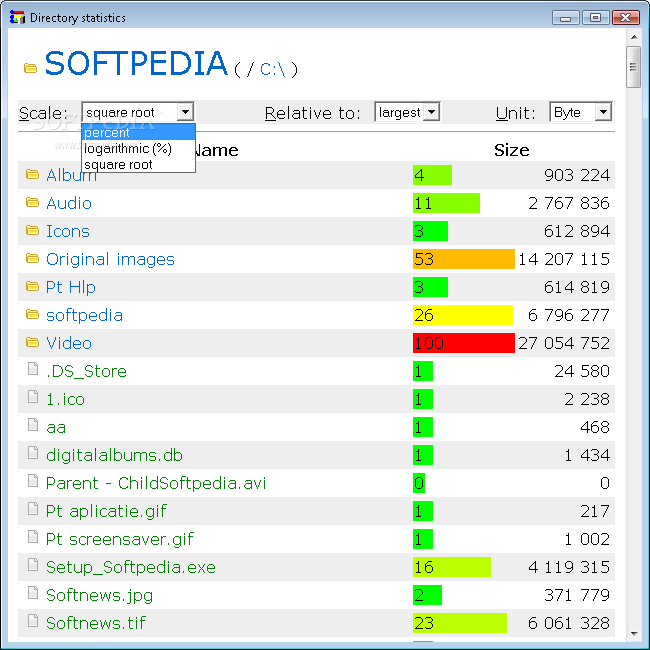Click the file icon beside Pt aplicatie.gif
The width and height of the screenshot is (650, 650).
(33, 509)
